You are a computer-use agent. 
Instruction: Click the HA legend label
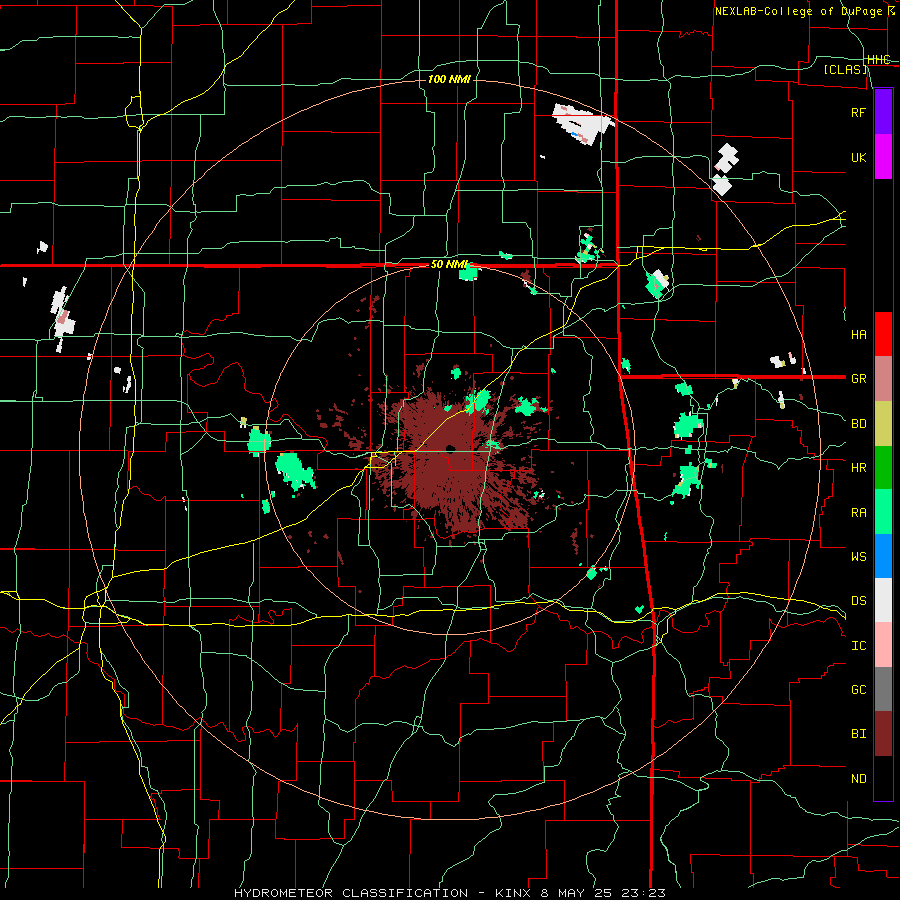[858, 334]
